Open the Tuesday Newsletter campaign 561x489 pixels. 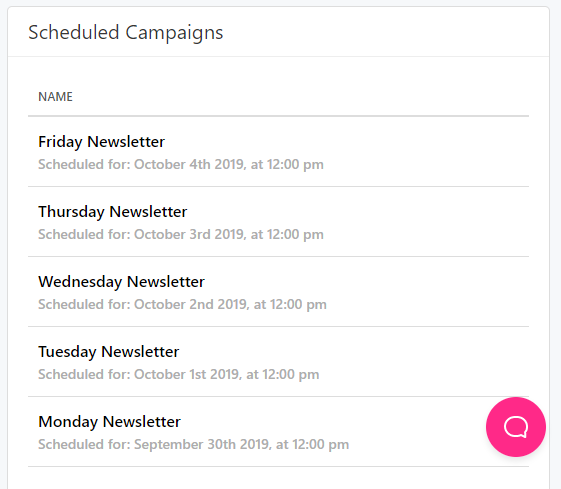click(x=108, y=352)
